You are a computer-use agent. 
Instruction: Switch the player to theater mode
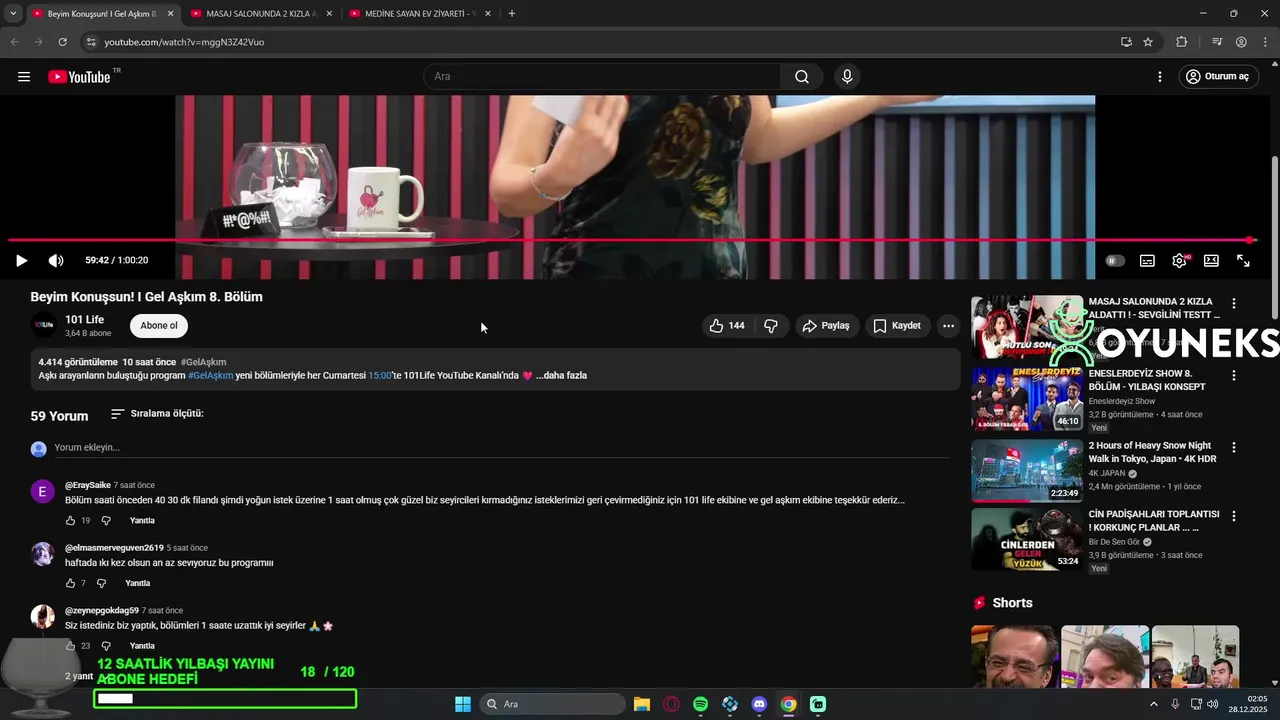tap(1211, 260)
